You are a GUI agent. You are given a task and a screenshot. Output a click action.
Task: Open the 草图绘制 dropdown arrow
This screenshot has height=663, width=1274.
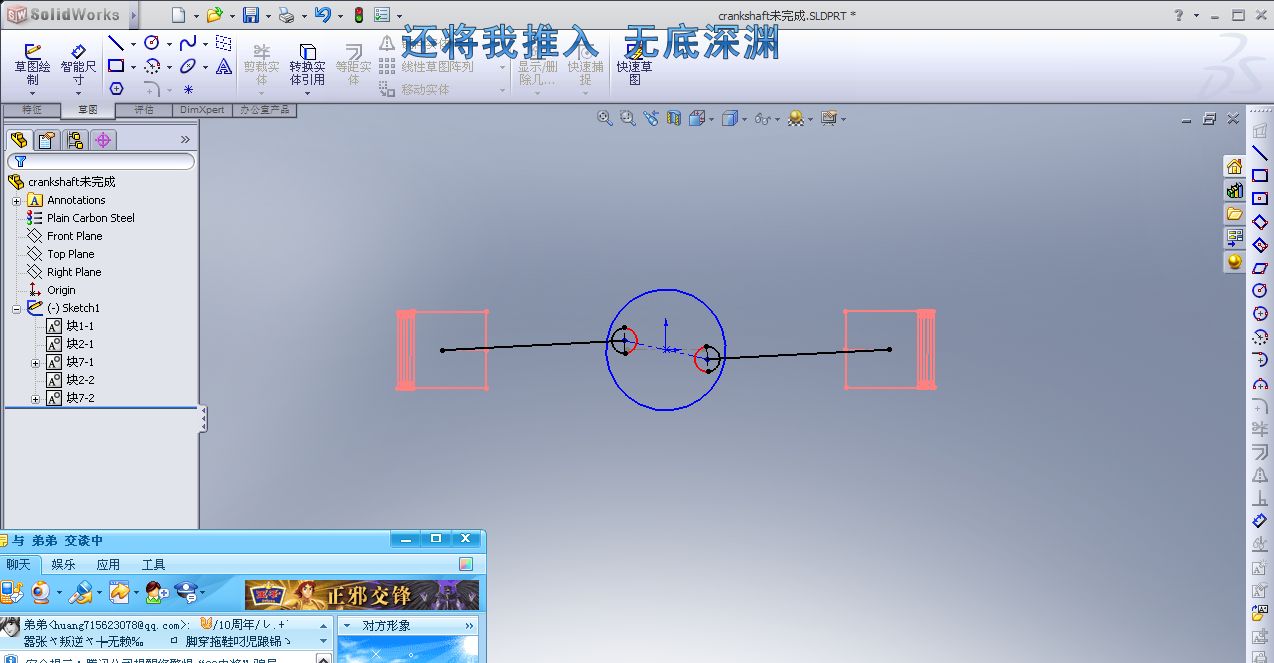[33, 94]
